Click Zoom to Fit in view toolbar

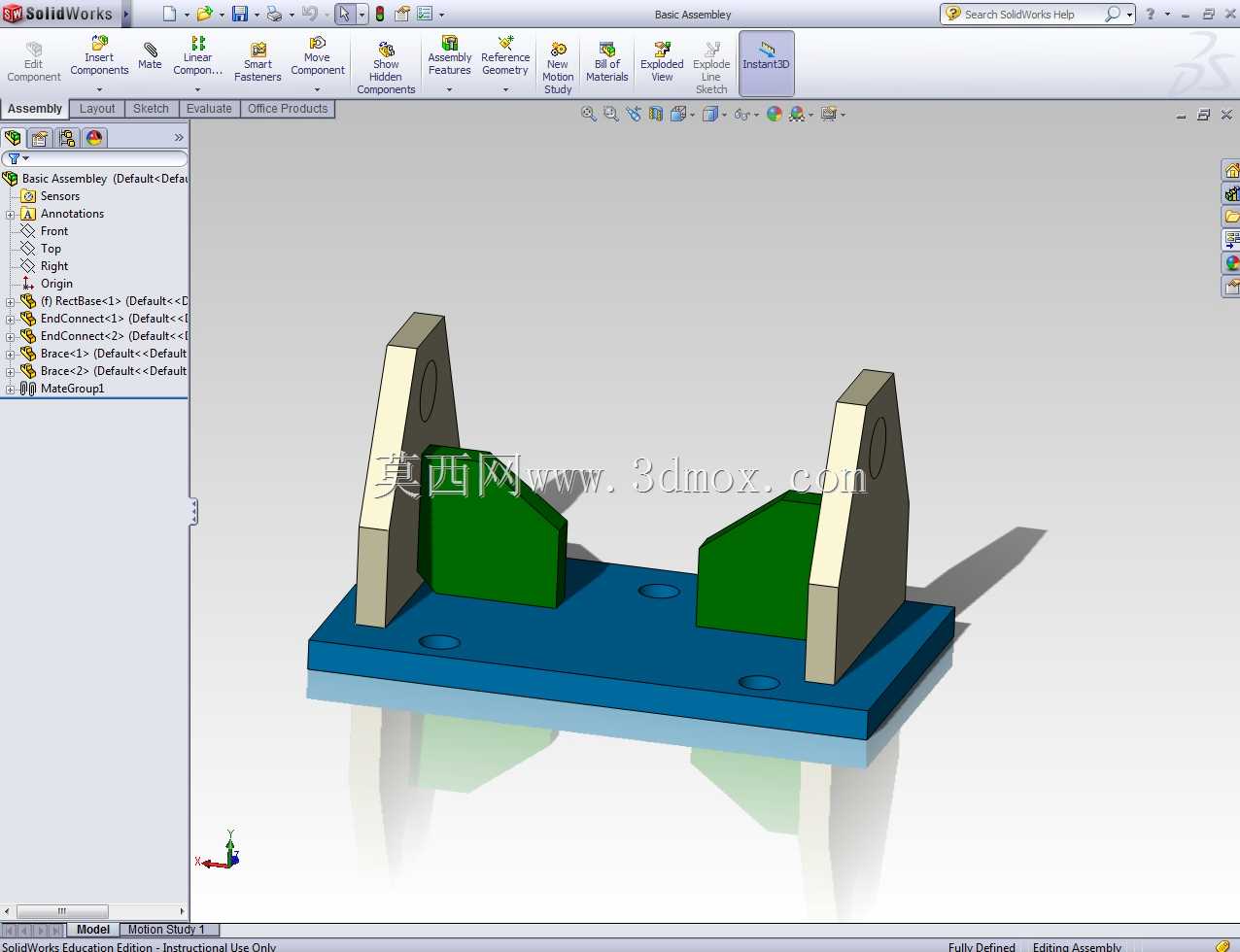point(588,114)
